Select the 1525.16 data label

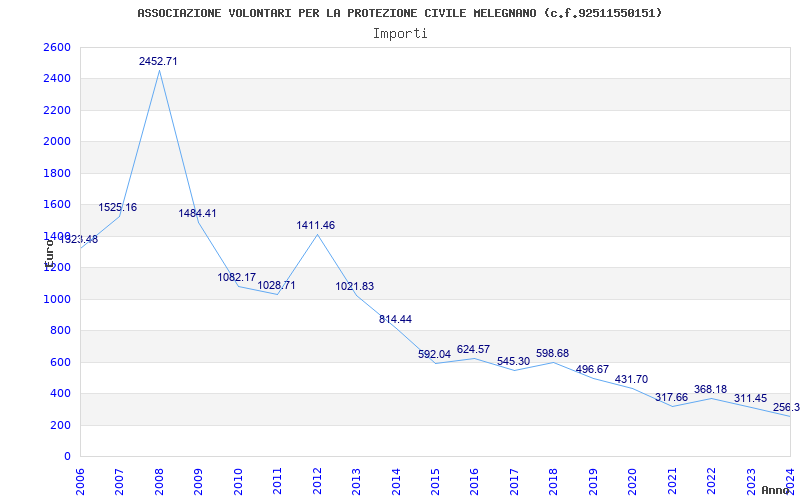118,208
